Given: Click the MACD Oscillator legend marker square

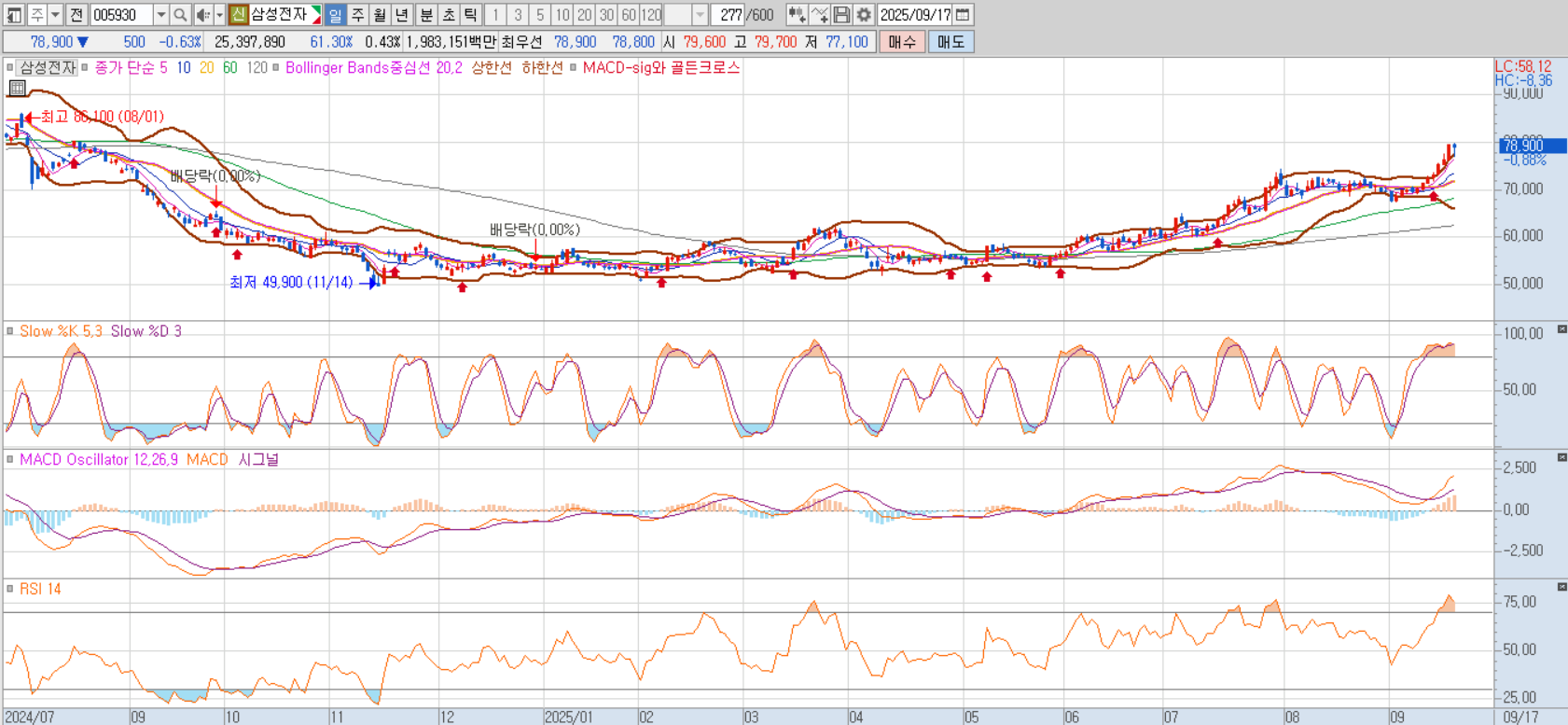Looking at the screenshot, I should (10, 459).
